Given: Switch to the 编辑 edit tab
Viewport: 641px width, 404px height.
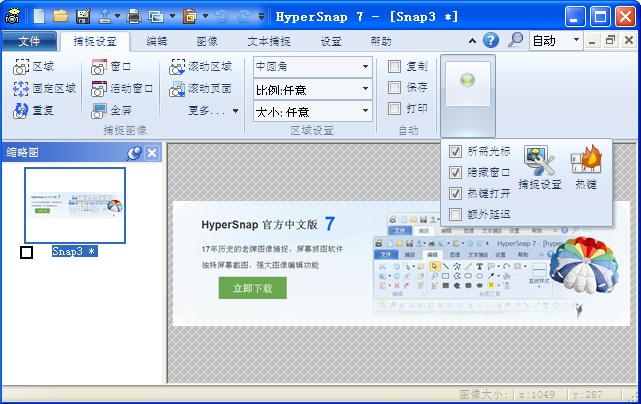Looking at the screenshot, I should click(x=157, y=41).
